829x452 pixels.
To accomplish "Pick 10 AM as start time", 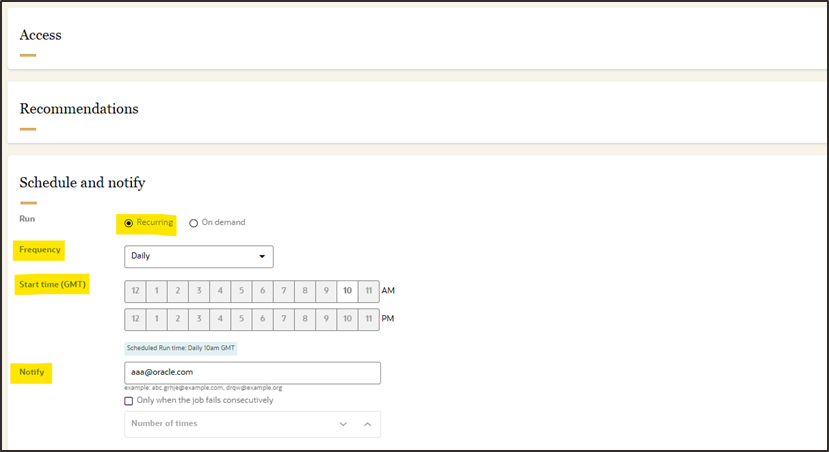I will pos(347,291).
